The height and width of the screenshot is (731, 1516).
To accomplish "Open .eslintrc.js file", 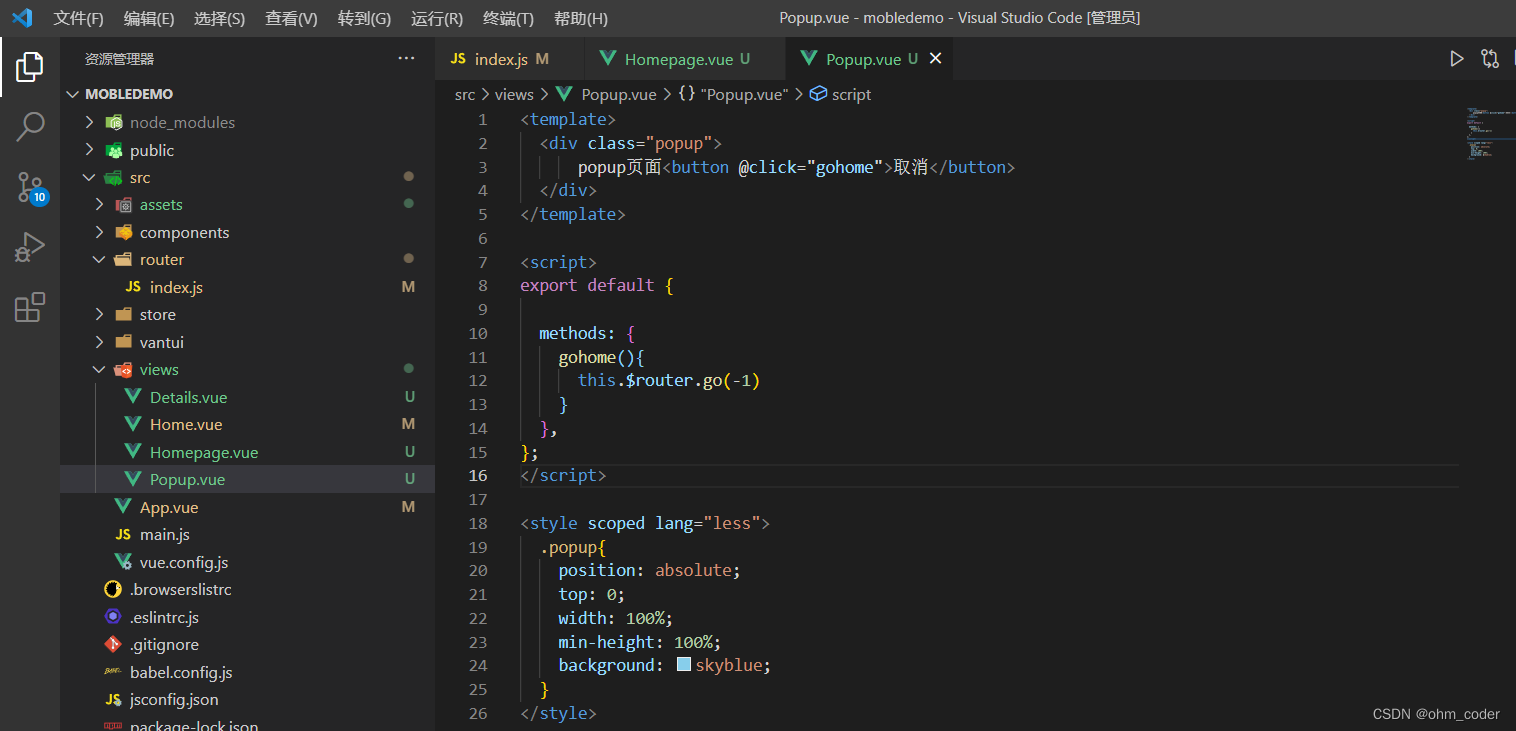I will point(247,617).
